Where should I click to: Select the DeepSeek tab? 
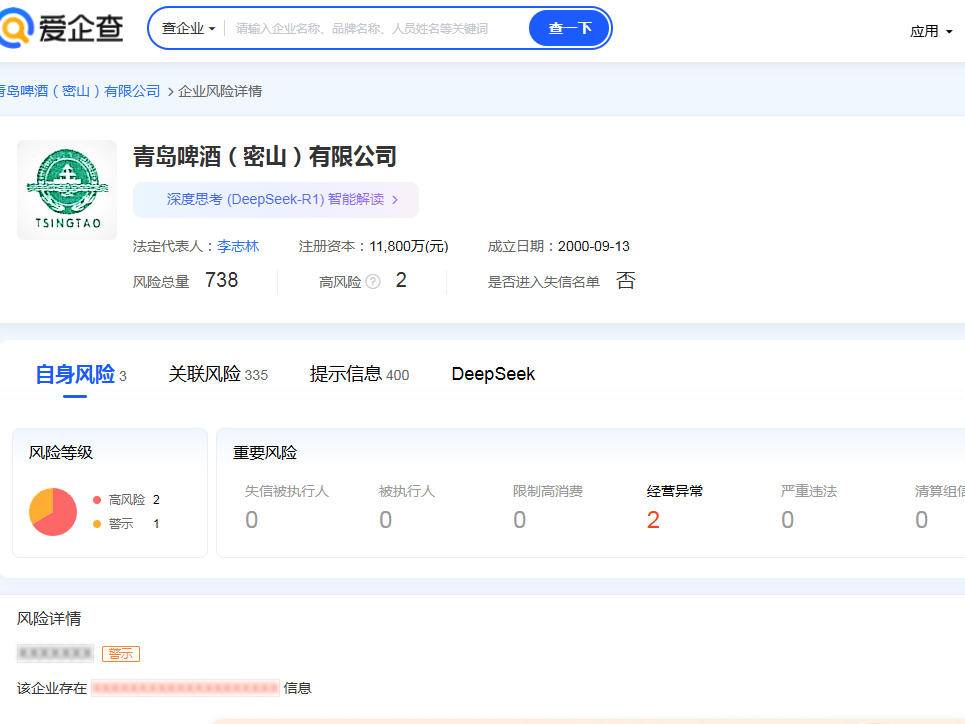[x=493, y=374]
